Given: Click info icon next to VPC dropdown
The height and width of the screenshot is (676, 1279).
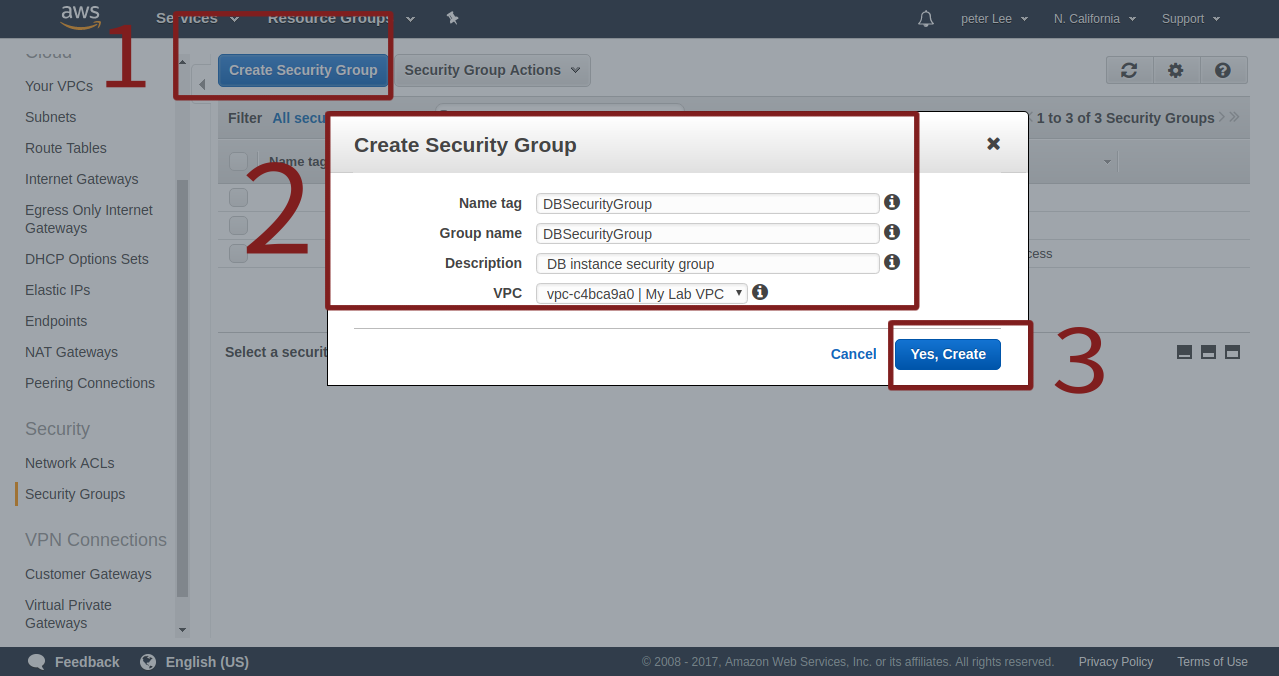Looking at the screenshot, I should click(x=760, y=292).
